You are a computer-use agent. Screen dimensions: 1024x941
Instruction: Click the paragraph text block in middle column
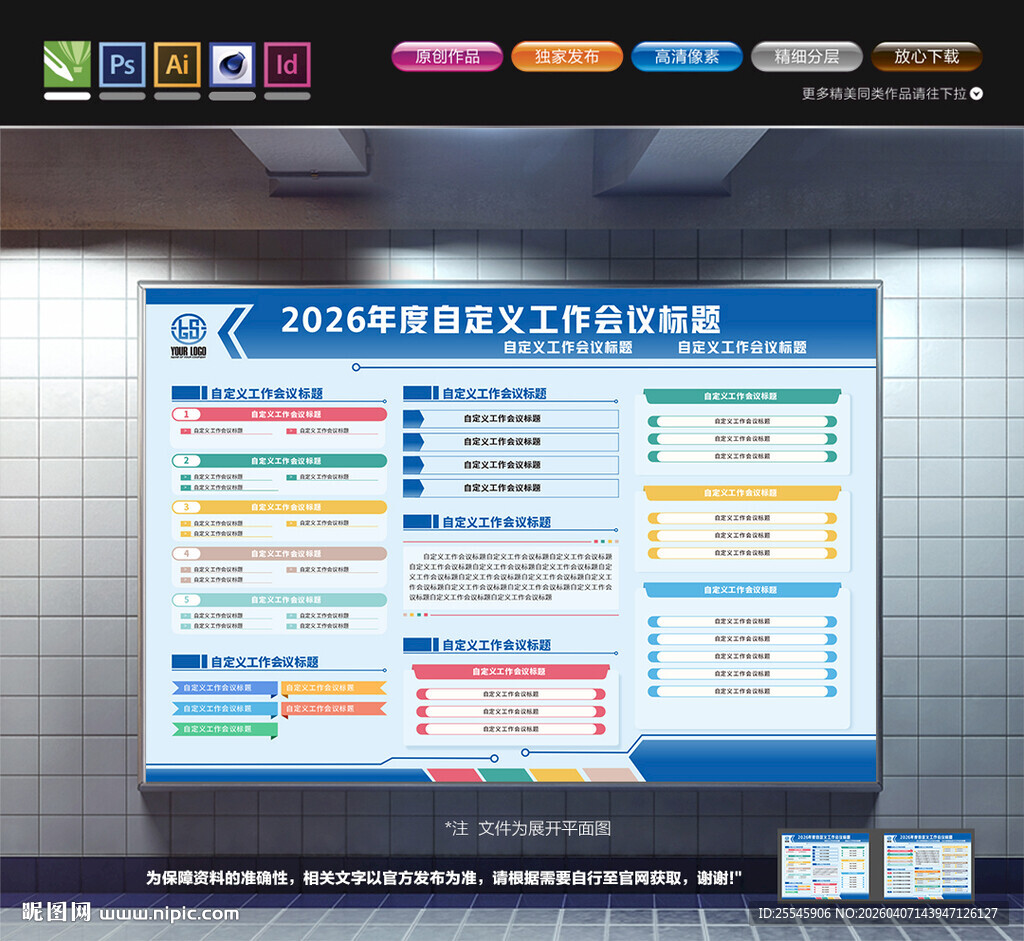tap(511, 577)
